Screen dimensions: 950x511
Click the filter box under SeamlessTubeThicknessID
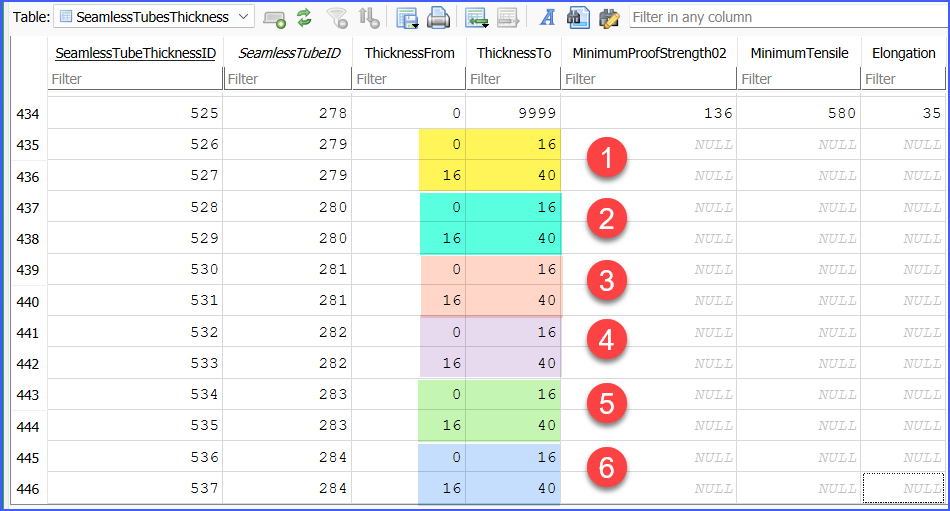[136, 79]
